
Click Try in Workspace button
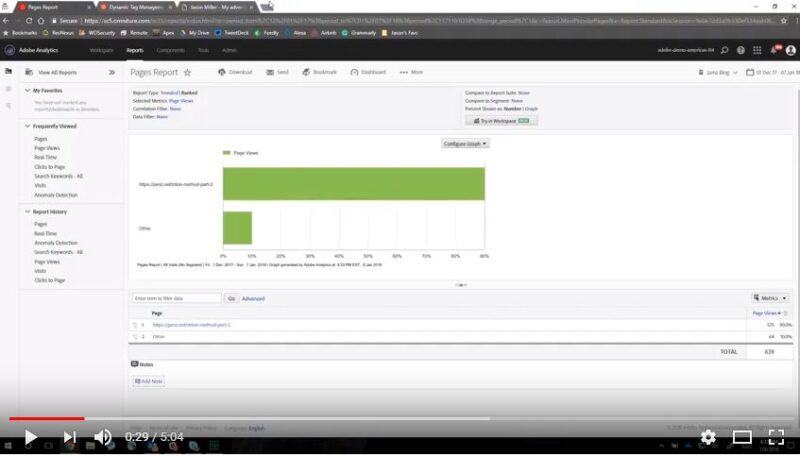pyautogui.click(x=501, y=121)
